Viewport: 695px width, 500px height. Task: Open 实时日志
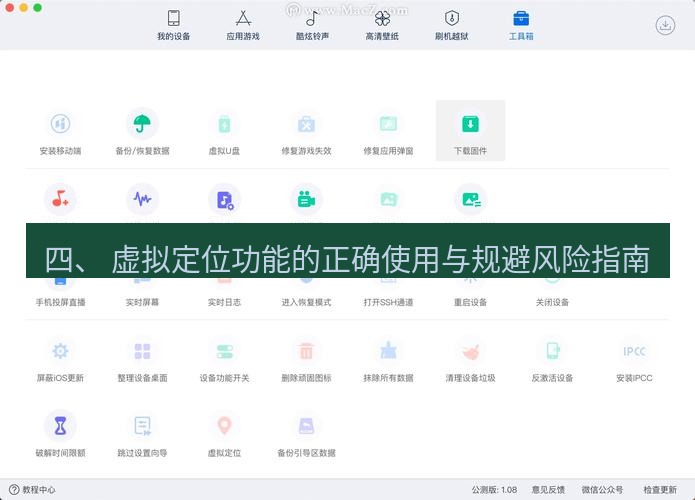(224, 302)
